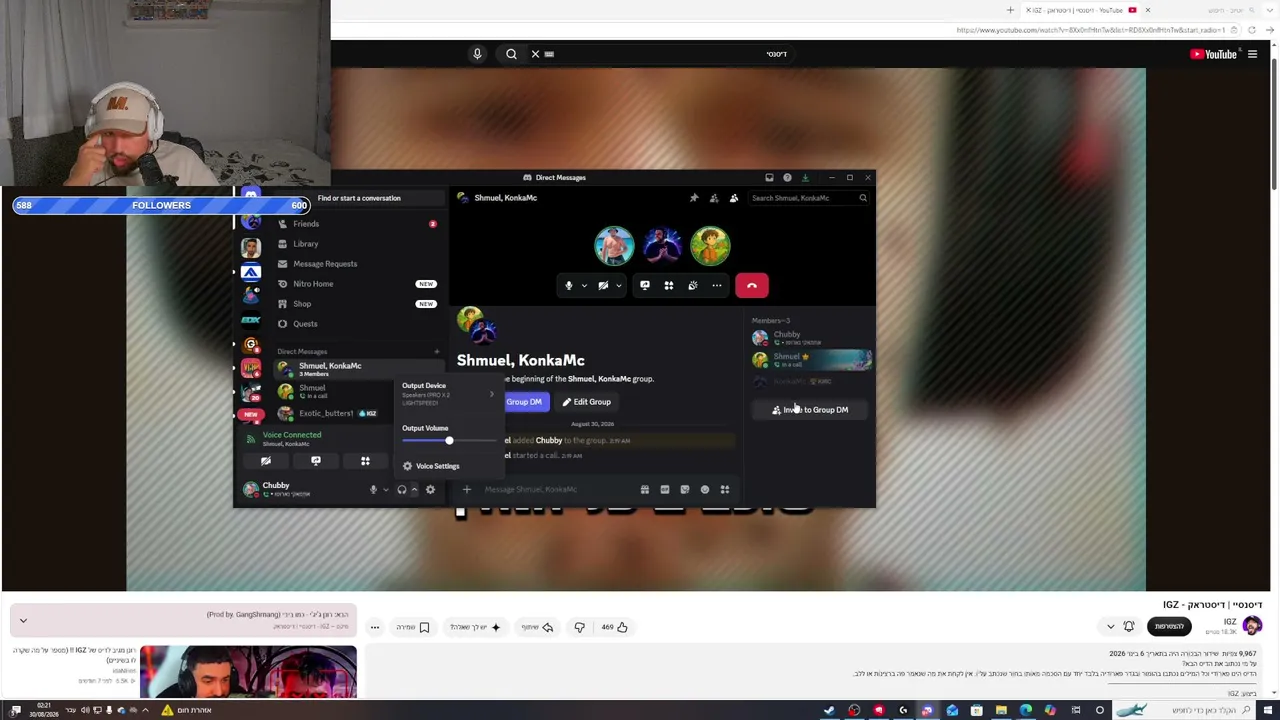Image resolution: width=1280 pixels, height=720 pixels.
Task: Click YouTube search magnifier button
Action: click(511, 54)
